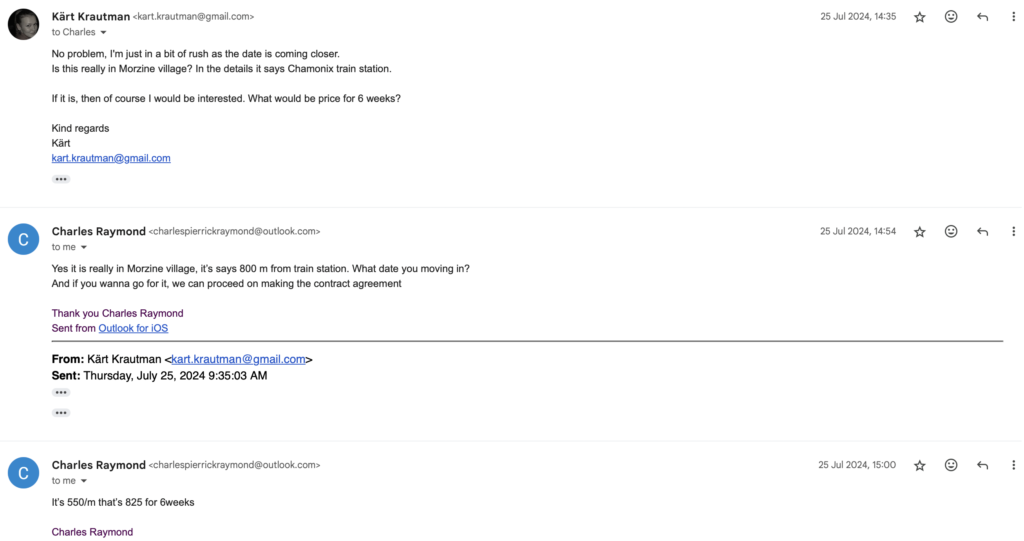Click Charles Raymond's avatar in 14:54 email
The width and height of the screenshot is (1024, 541).
click(23, 239)
